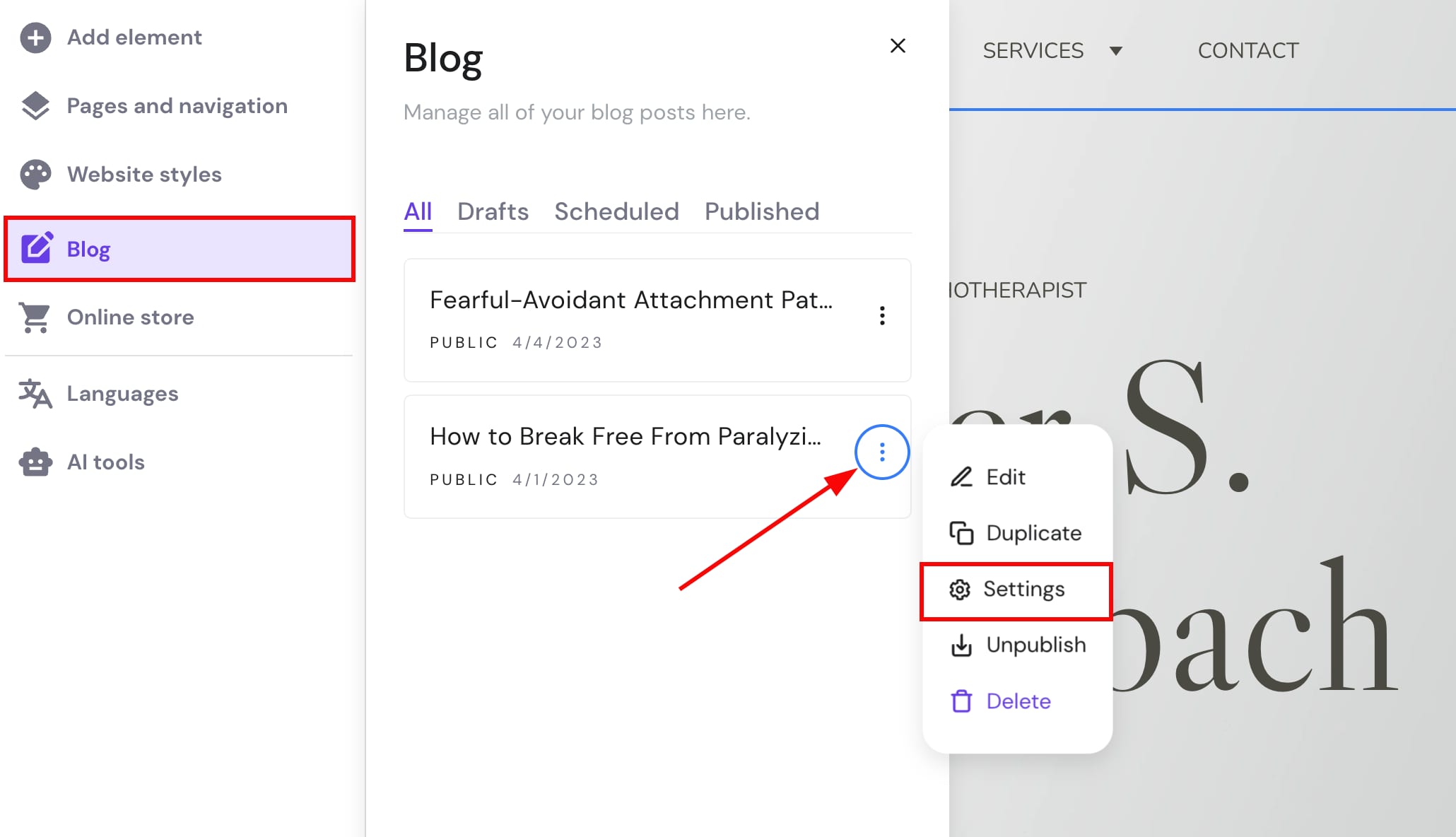Open the Languages panel

pyautogui.click(x=122, y=393)
